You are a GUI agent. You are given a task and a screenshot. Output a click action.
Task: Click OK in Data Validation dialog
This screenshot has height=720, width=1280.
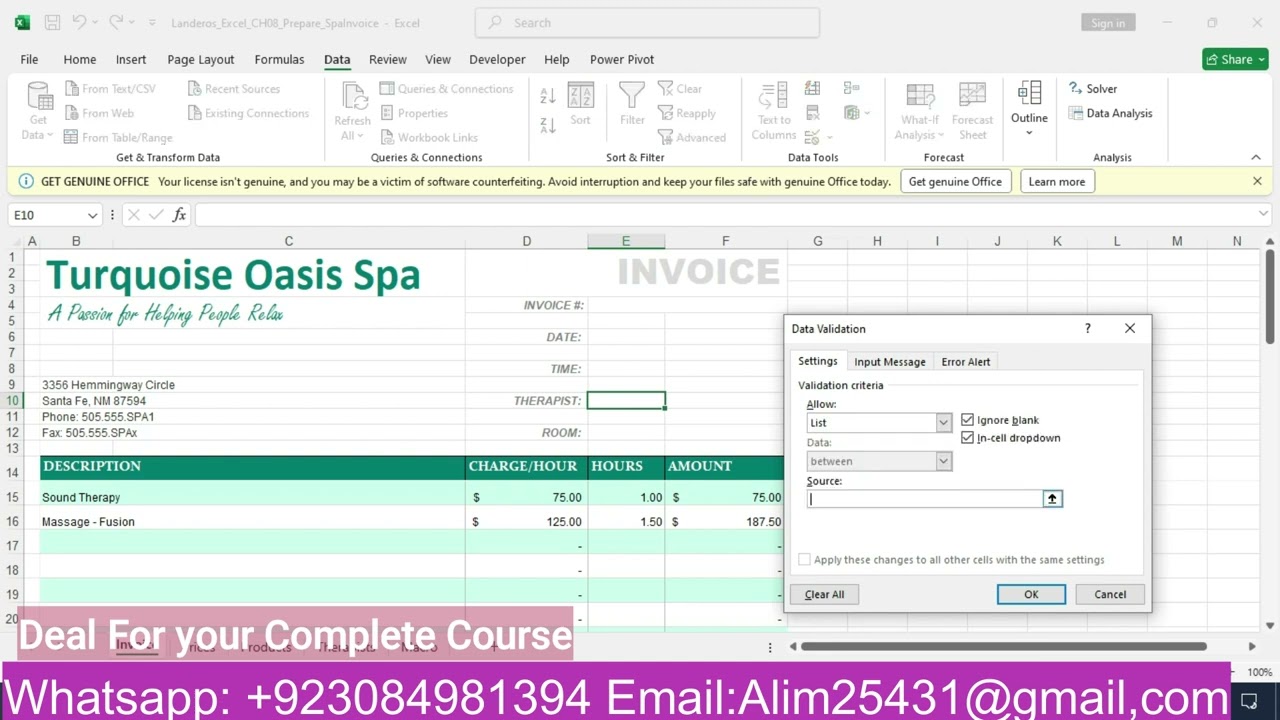[x=1031, y=594]
